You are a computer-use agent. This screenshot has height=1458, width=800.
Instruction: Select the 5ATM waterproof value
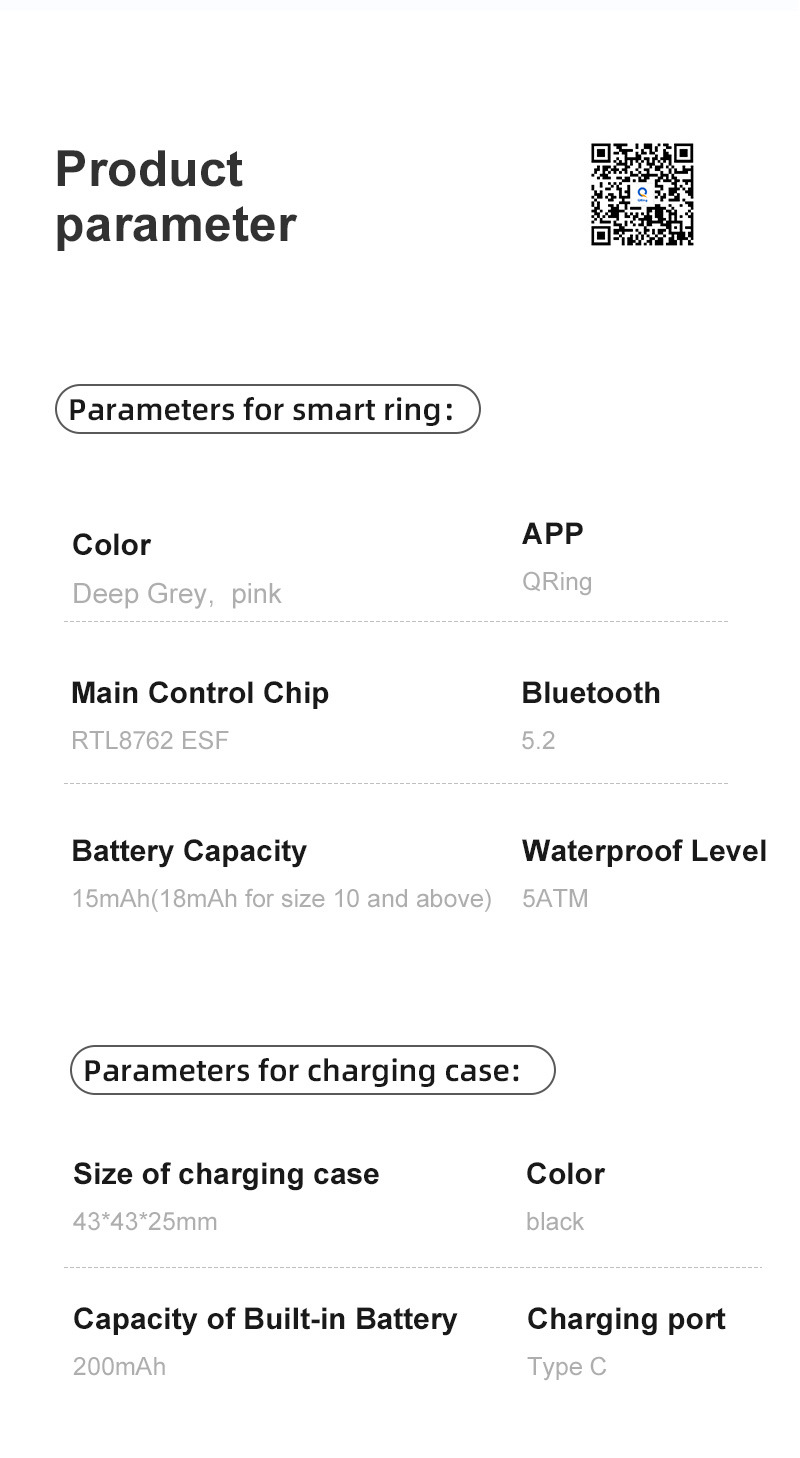[x=555, y=899]
